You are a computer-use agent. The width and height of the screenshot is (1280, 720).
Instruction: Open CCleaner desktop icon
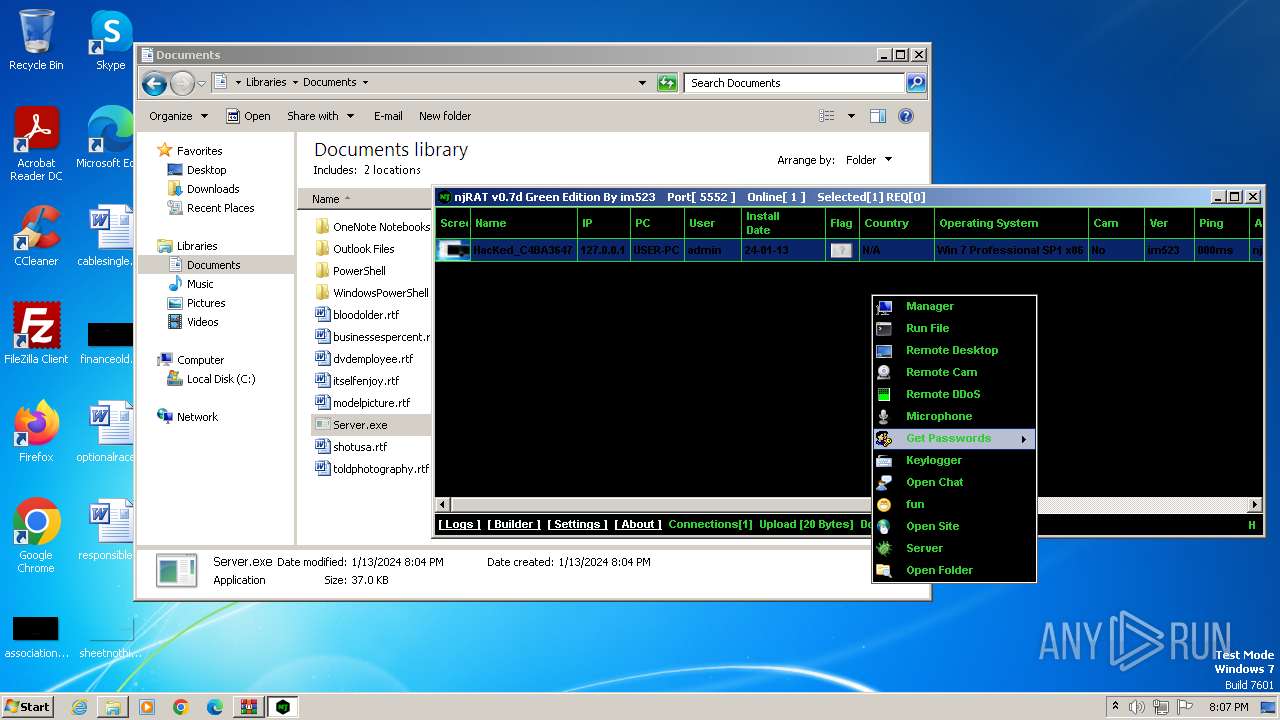click(x=36, y=236)
